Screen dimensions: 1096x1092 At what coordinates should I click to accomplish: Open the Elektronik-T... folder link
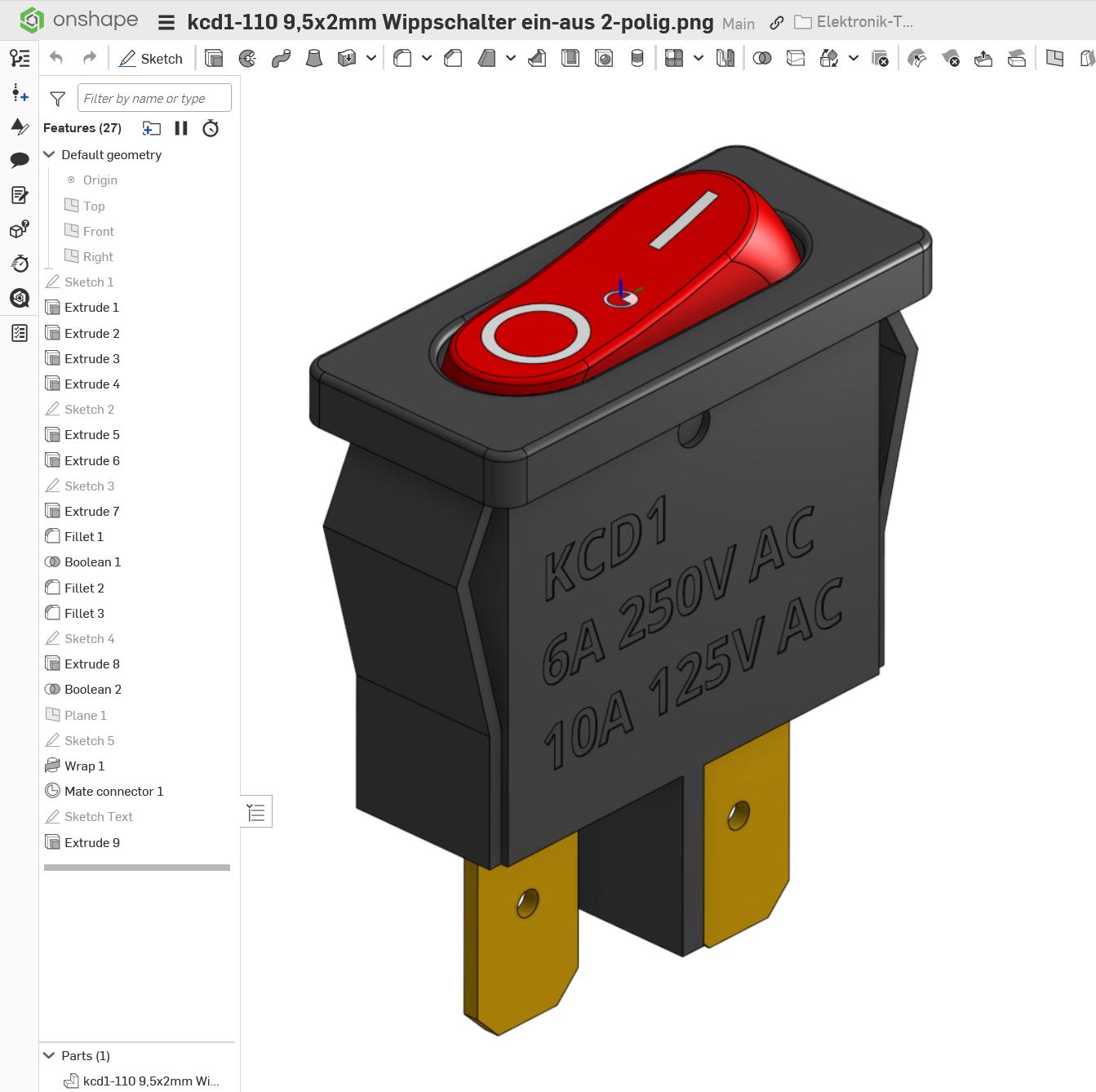pyautogui.click(x=854, y=22)
